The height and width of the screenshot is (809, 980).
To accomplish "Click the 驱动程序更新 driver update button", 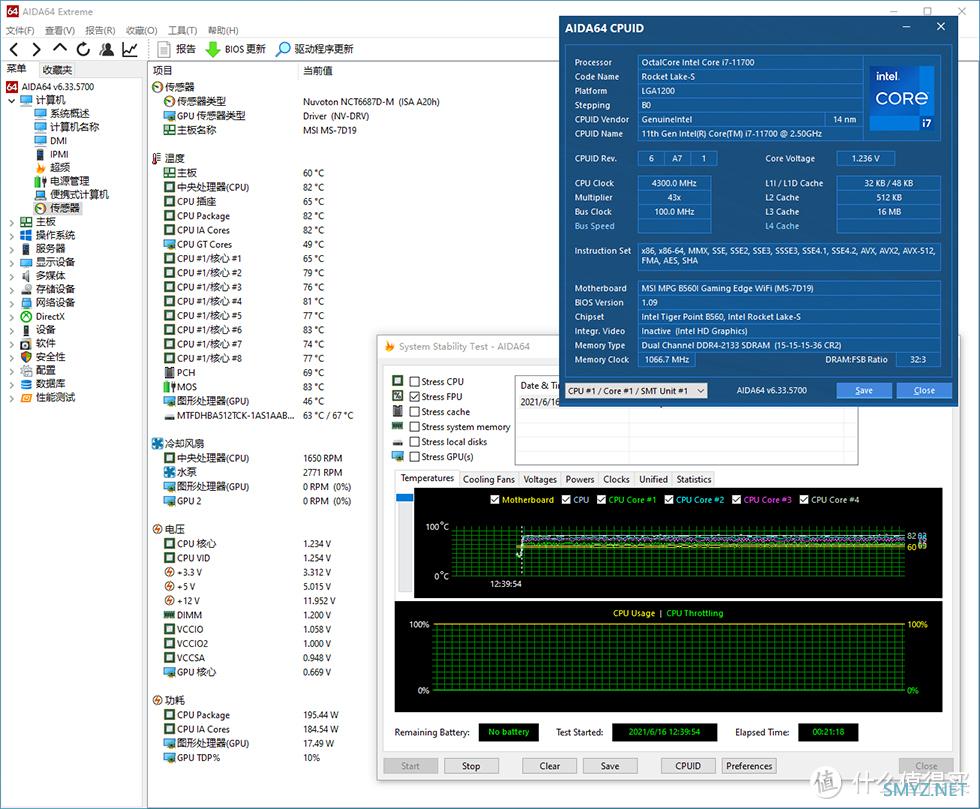I will pyautogui.click(x=315, y=49).
